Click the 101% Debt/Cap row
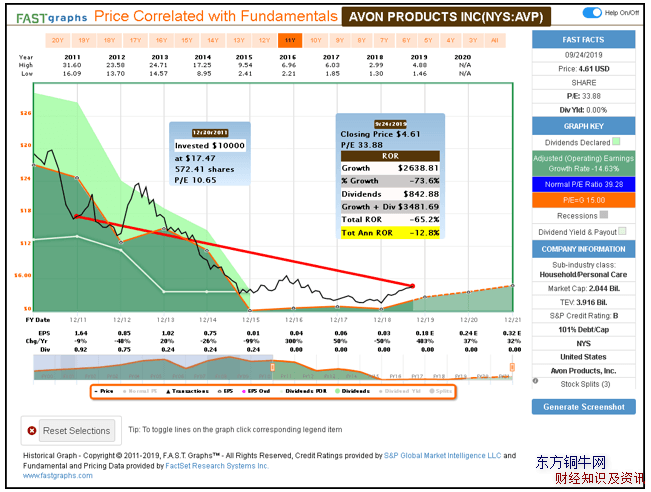Image resolution: width=651 pixels, height=492 pixels. point(583,329)
